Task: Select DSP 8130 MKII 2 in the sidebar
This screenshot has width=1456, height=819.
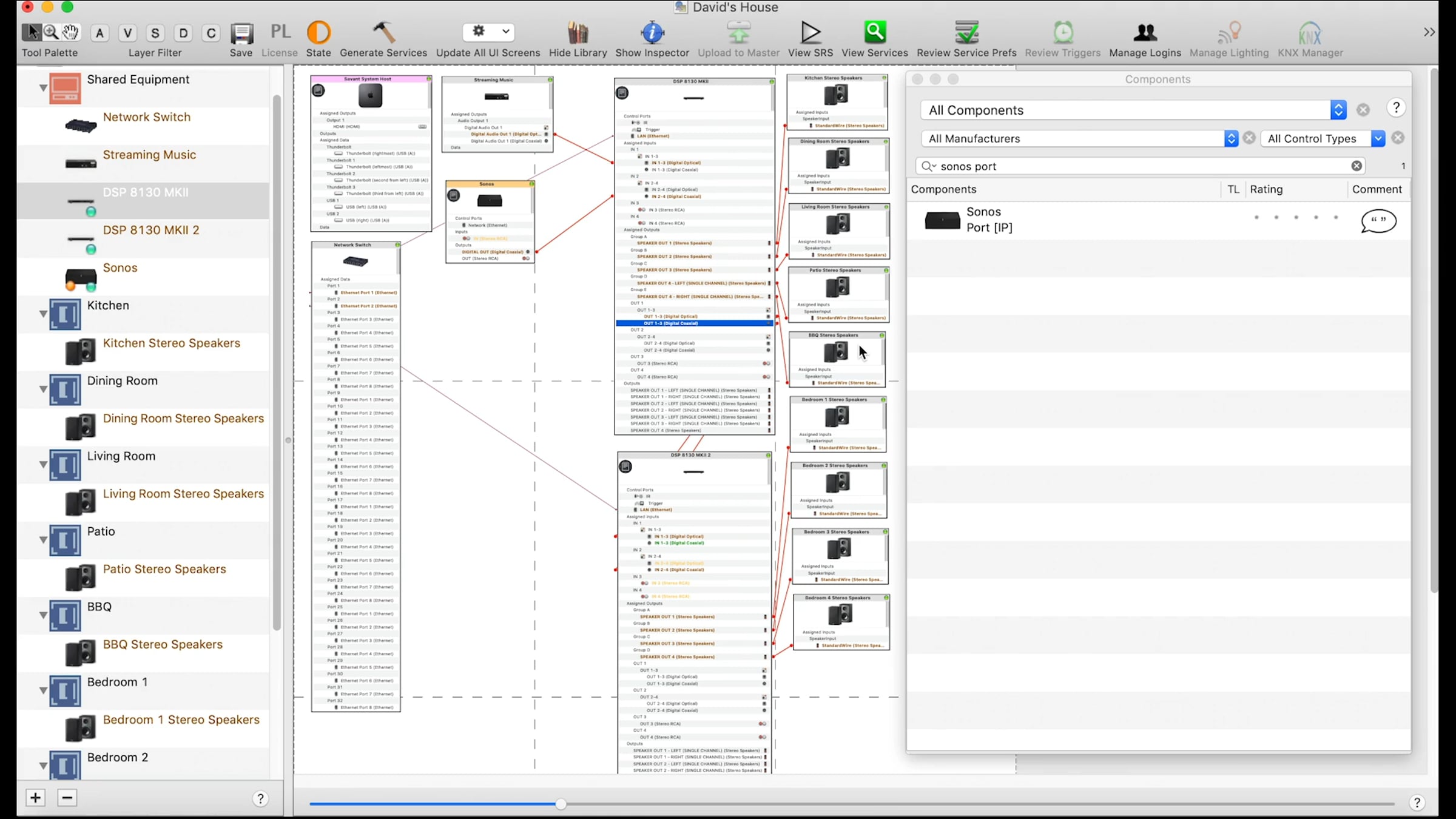Action: click(150, 231)
